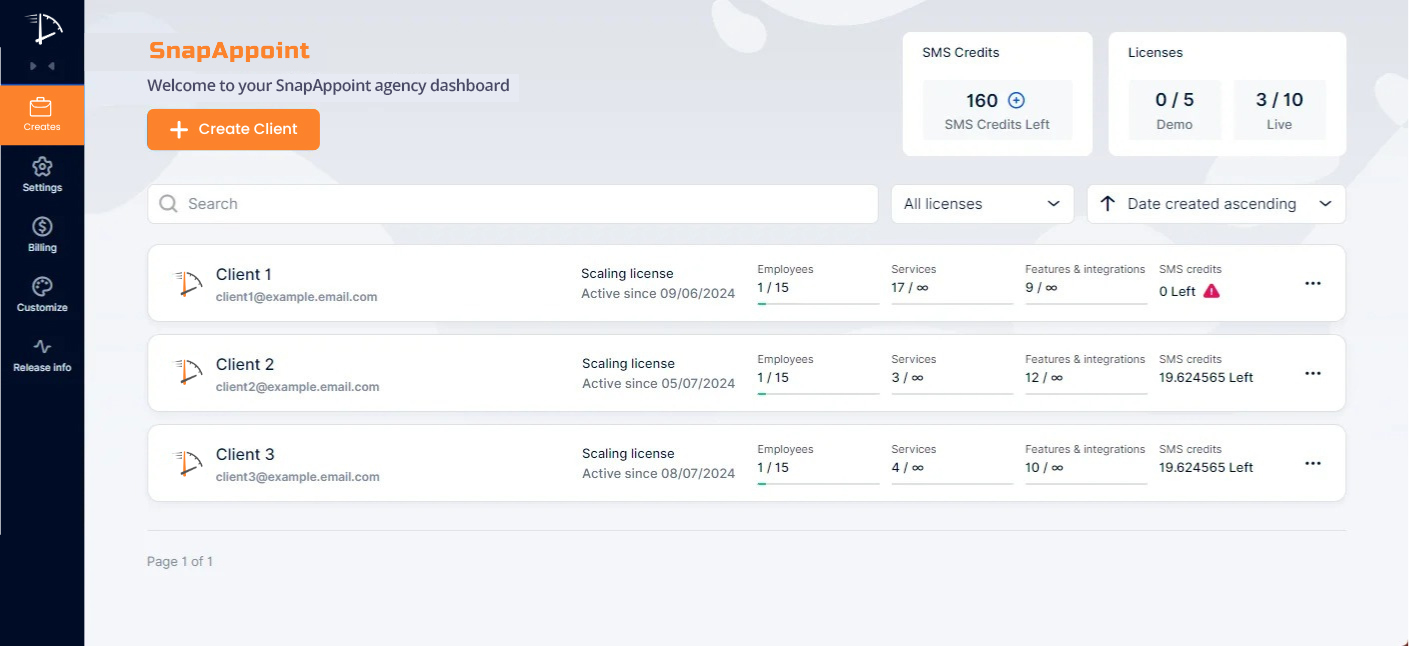The height and width of the screenshot is (646, 1409).
Task: Open the Client 1 name
Action: pyautogui.click(x=244, y=275)
